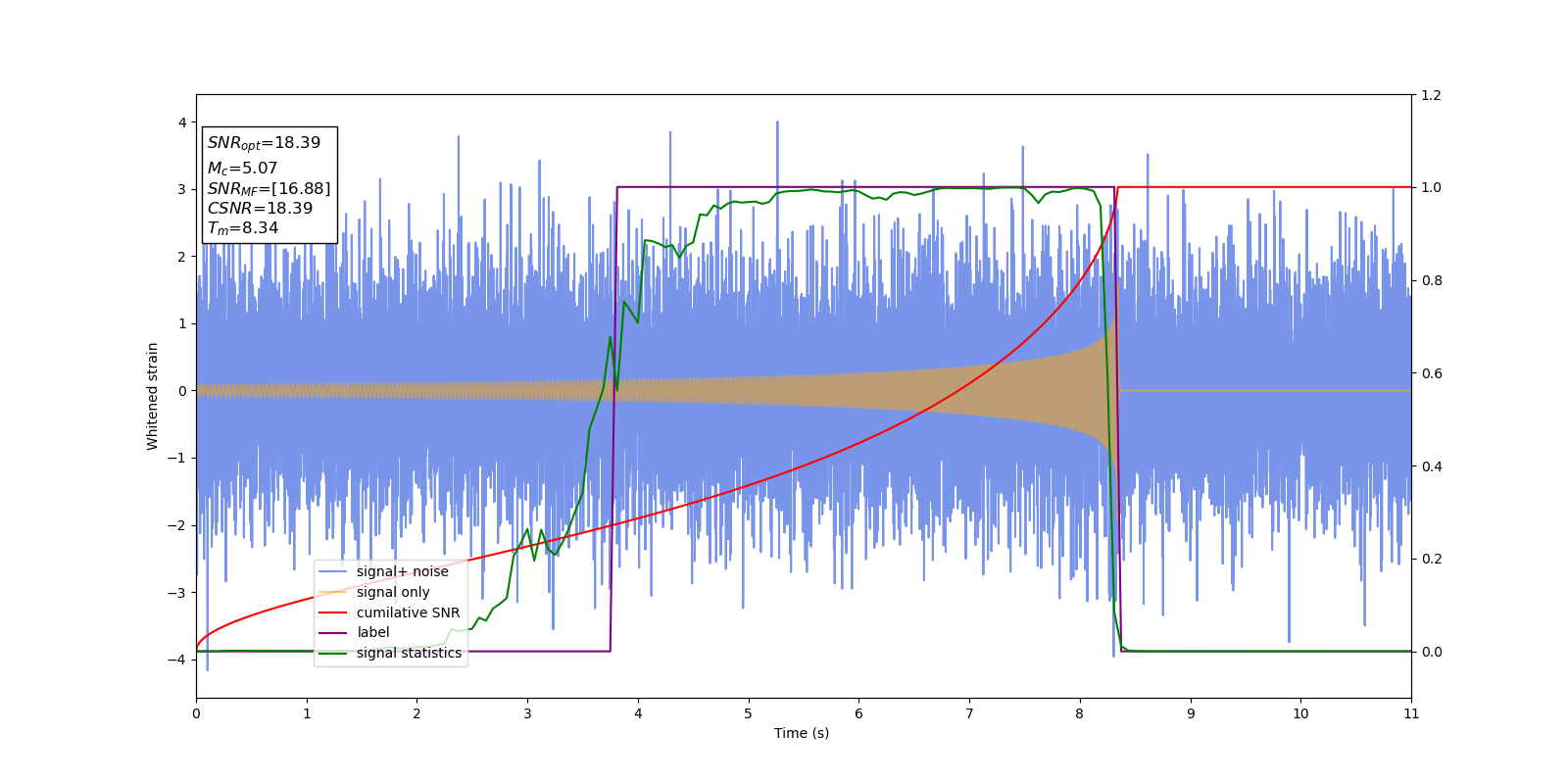Click the x-axis tick label 4

[638, 713]
